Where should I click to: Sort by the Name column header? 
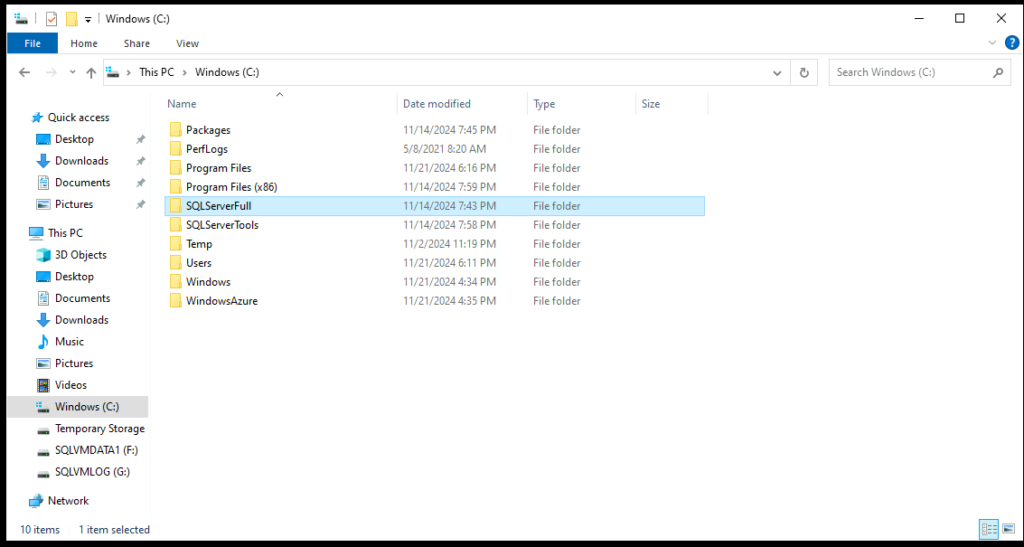click(182, 104)
